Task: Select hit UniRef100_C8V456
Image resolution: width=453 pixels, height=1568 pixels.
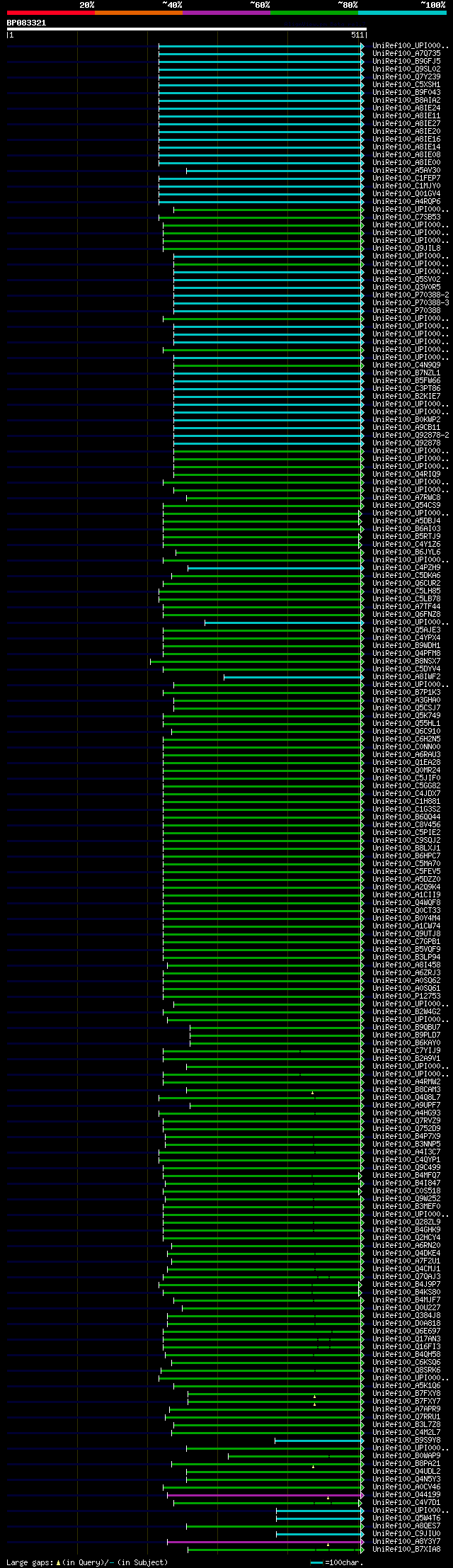Action: coord(406,824)
